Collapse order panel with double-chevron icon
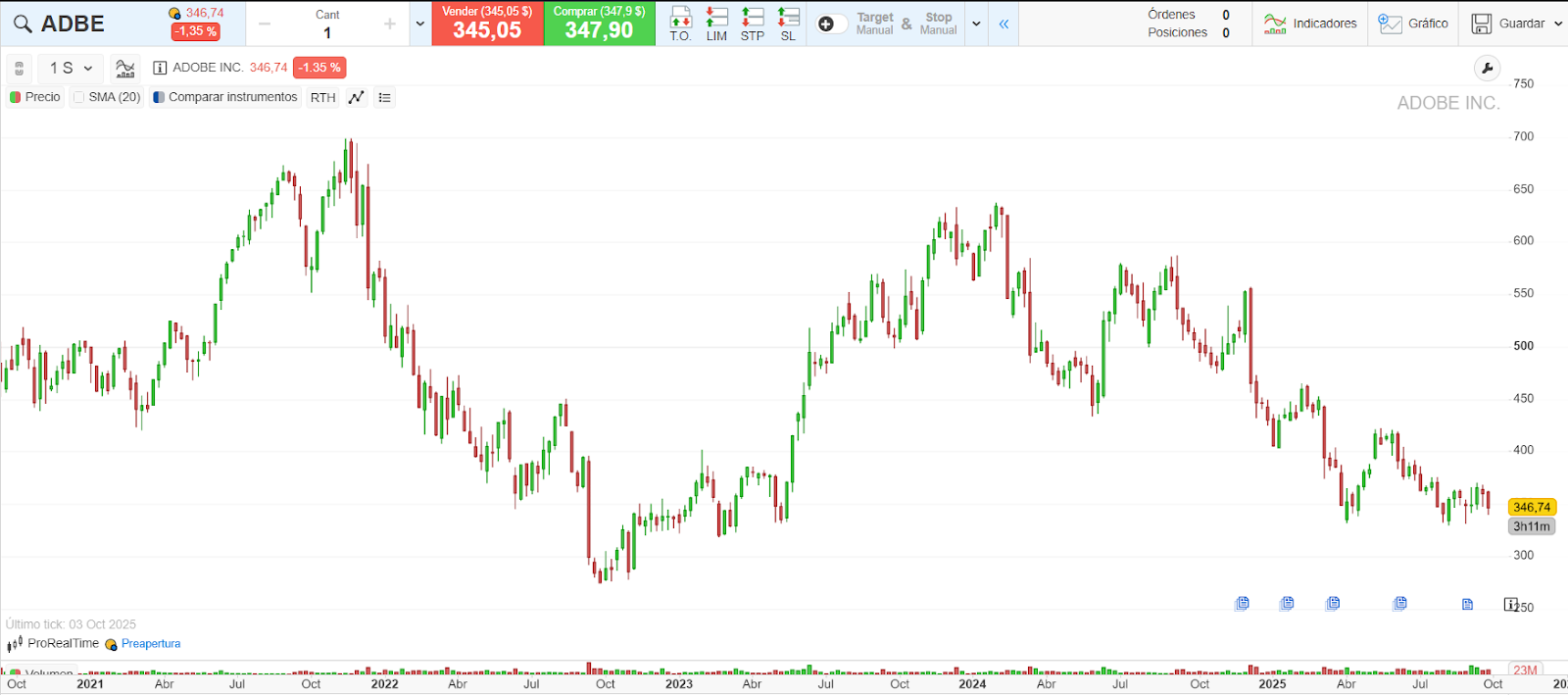The image size is (1568, 695). click(1004, 24)
